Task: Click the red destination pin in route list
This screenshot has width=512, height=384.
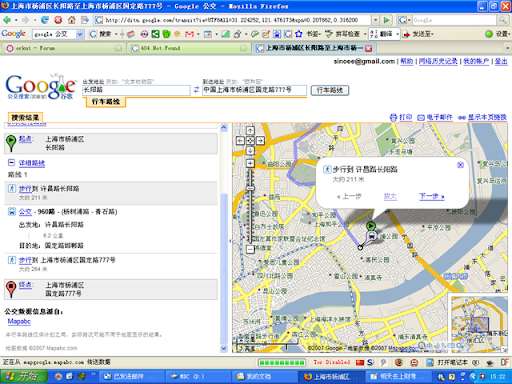Action: tap(11, 289)
